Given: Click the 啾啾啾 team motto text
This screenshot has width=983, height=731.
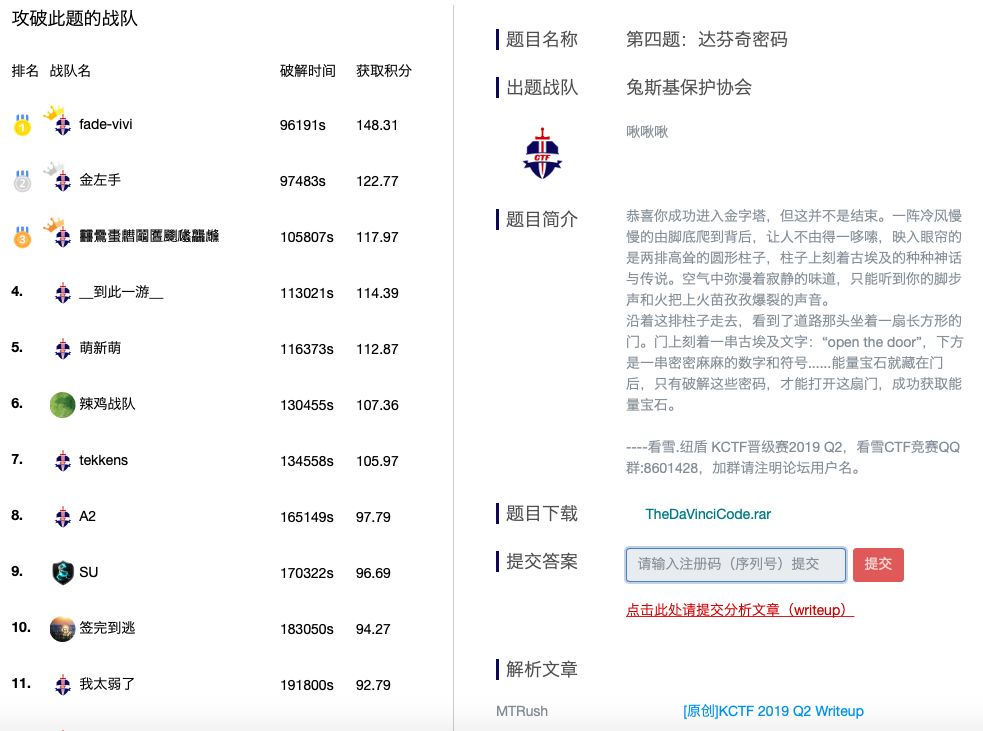Looking at the screenshot, I should (647, 132).
